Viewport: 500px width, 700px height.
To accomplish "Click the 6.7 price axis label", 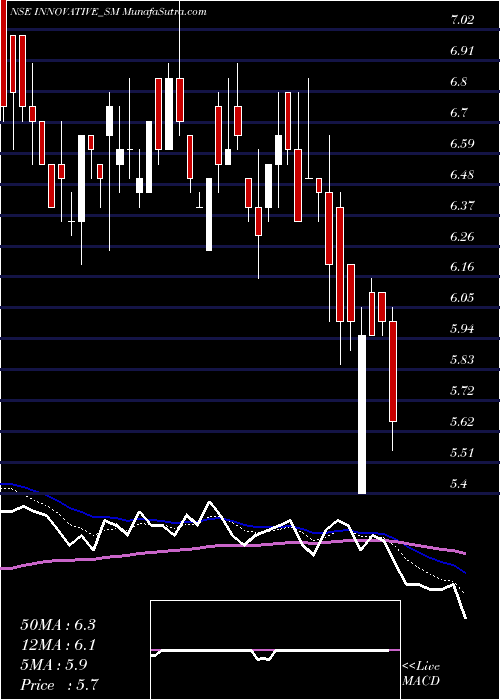I will tap(459, 112).
